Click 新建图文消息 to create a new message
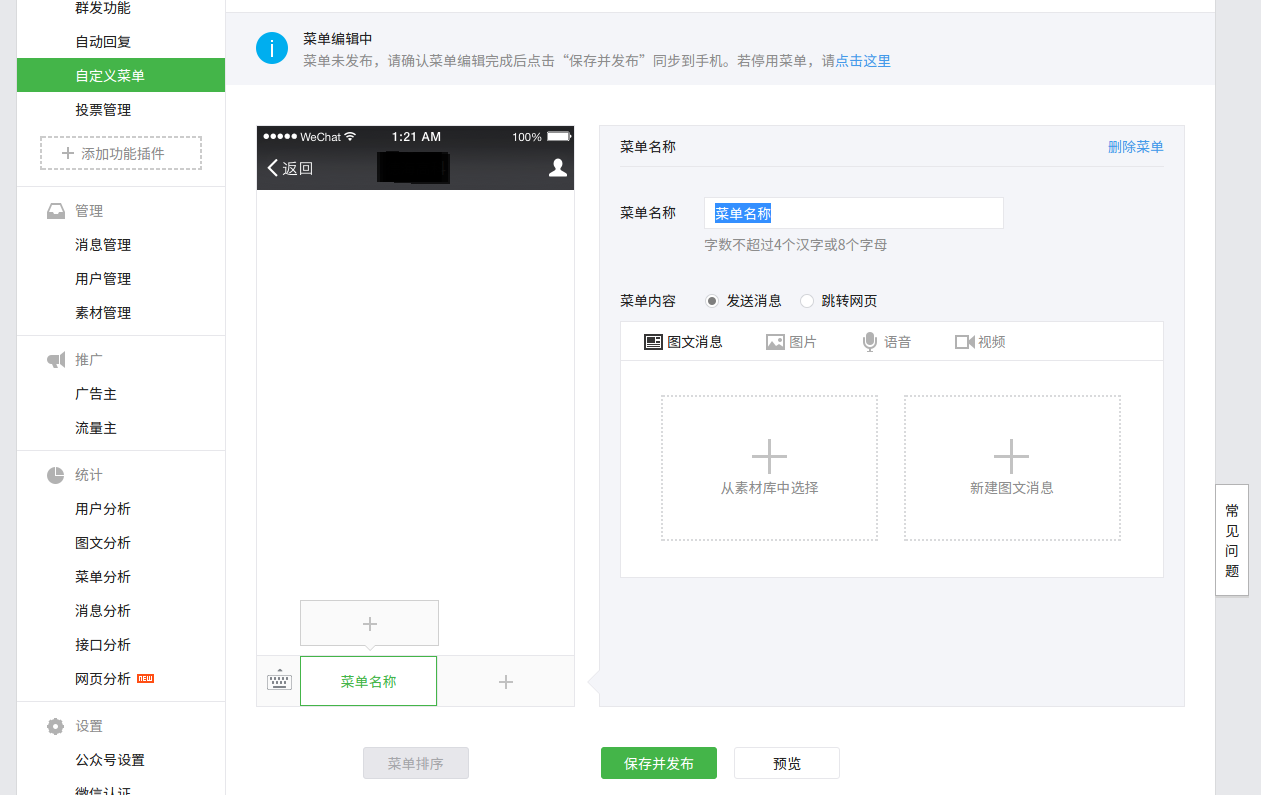 coord(1012,467)
